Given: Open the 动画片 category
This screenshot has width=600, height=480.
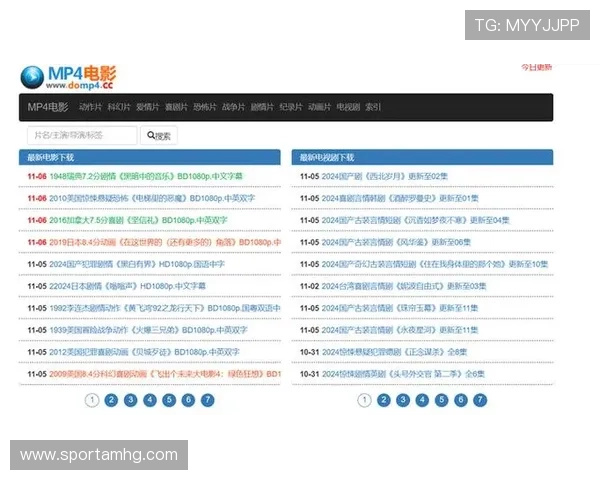Looking at the screenshot, I should pos(319,107).
